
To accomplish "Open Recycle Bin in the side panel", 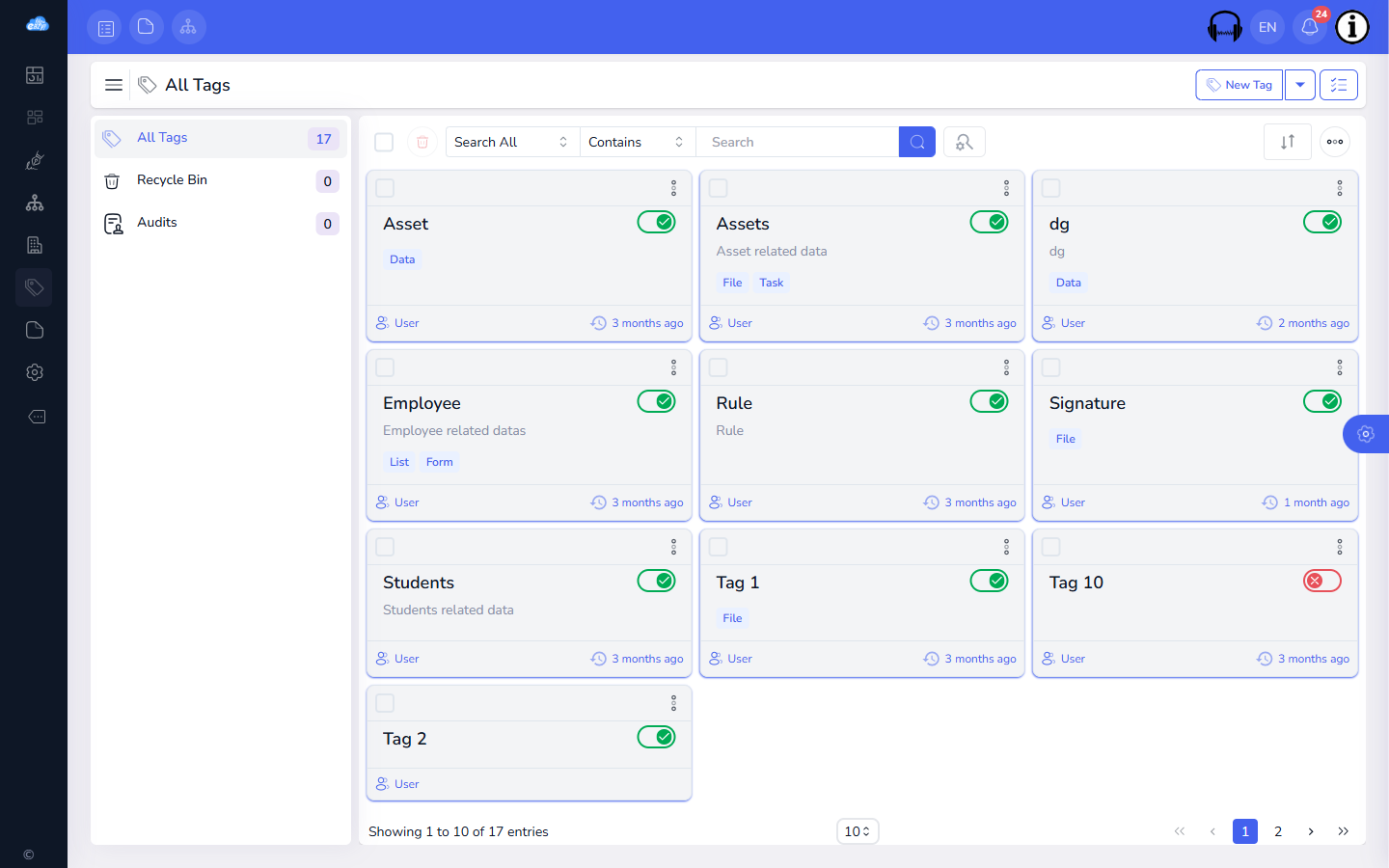I will click(221, 180).
